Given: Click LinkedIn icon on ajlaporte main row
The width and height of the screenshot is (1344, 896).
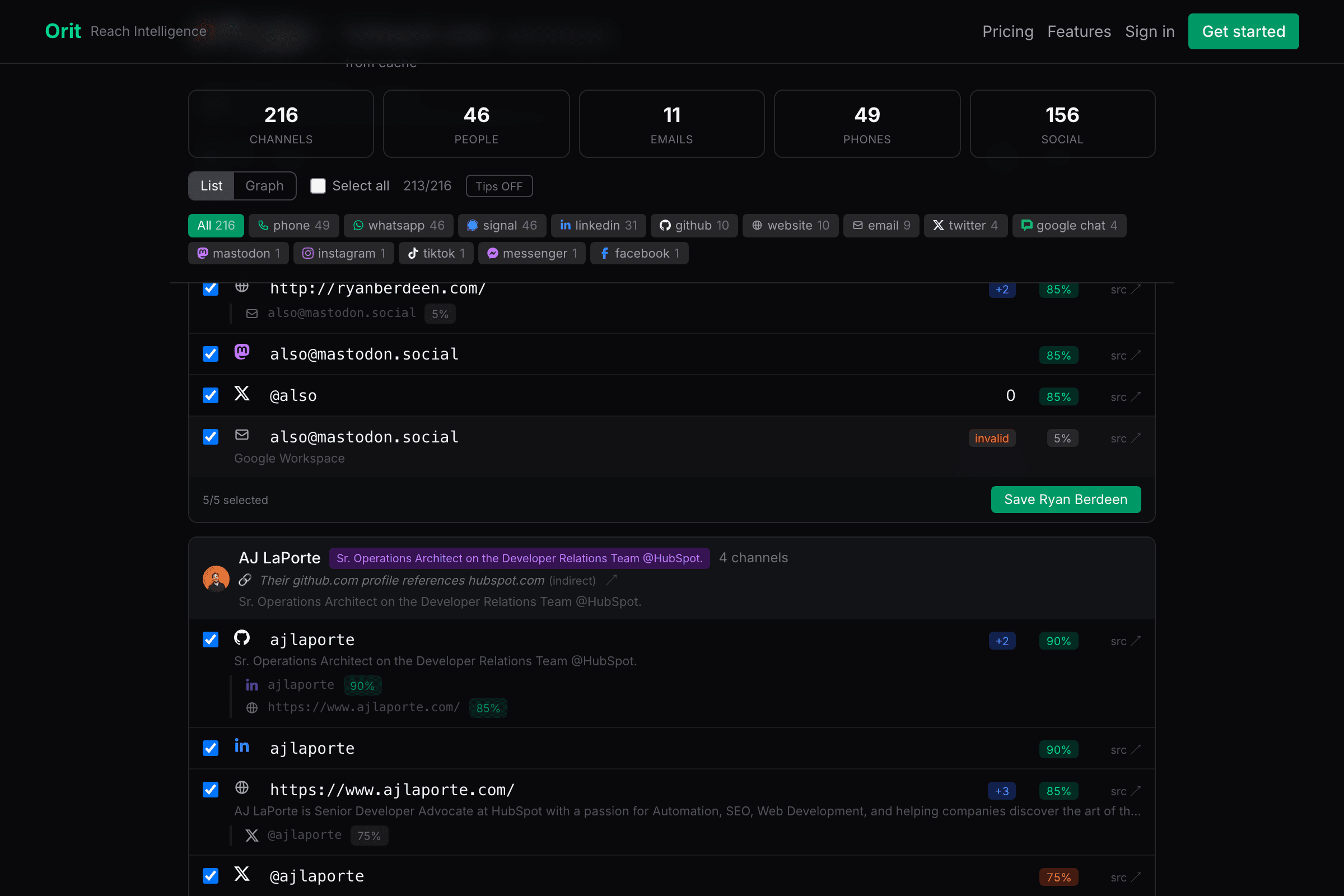Looking at the screenshot, I should coord(242,746).
